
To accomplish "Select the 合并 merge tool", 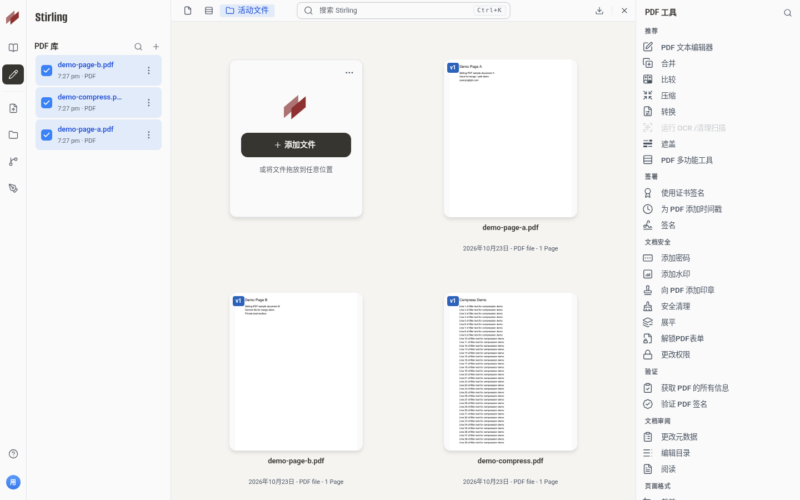I will click(668, 63).
